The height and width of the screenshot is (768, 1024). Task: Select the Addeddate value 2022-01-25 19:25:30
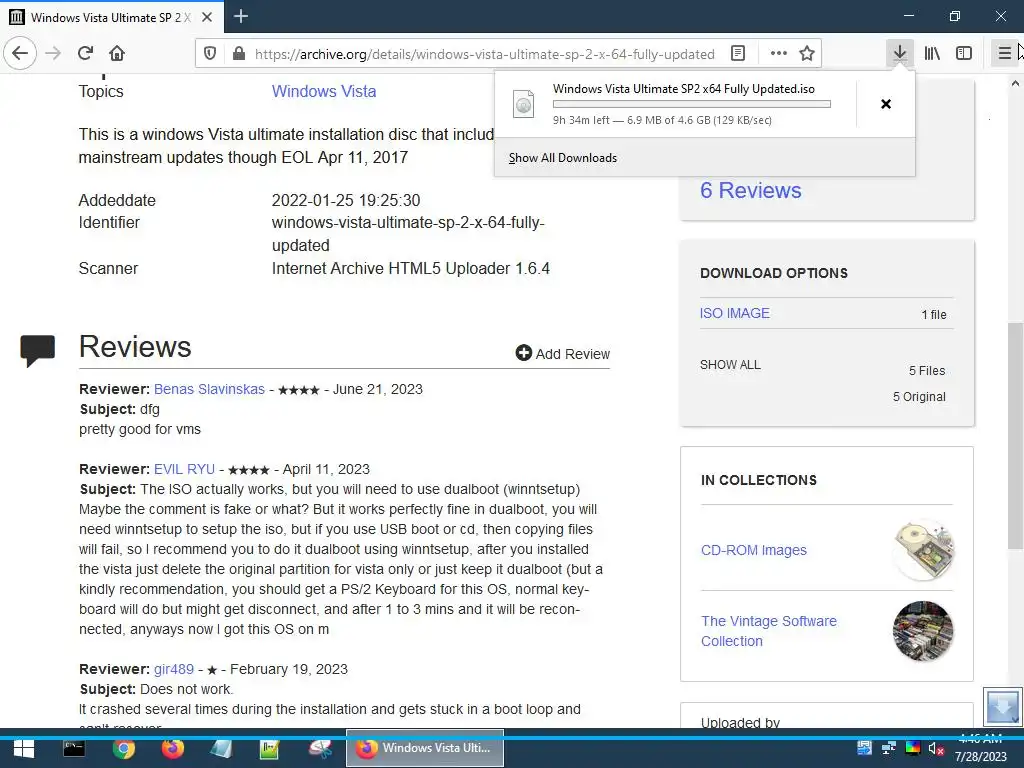point(346,200)
